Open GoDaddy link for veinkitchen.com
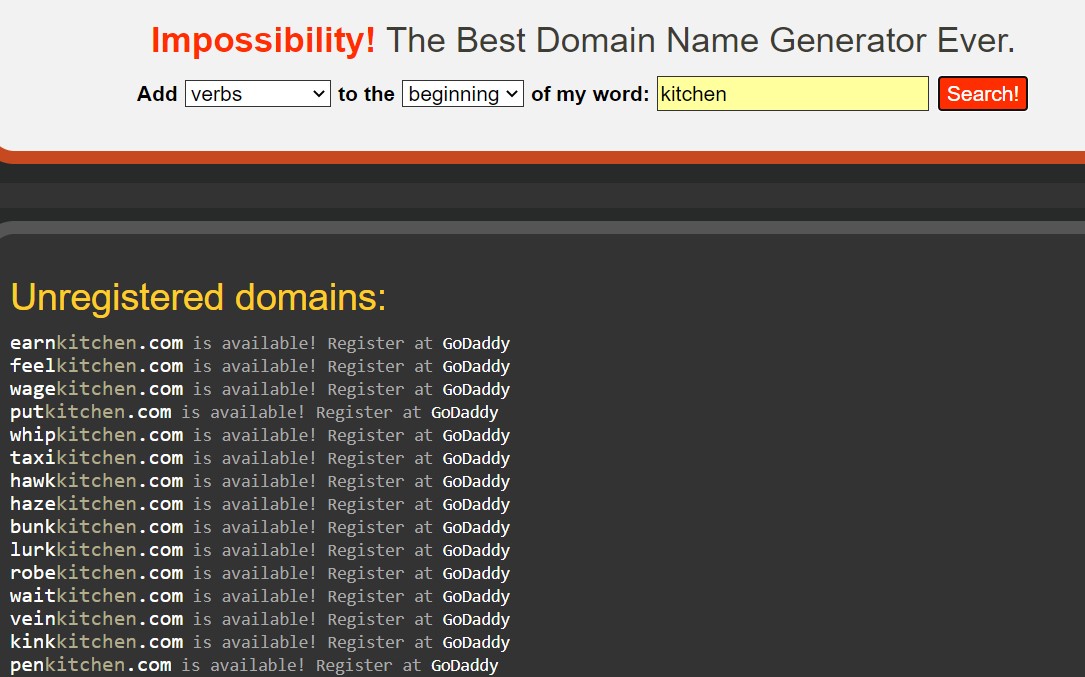Screen dimensions: 1085x677 [476, 619]
